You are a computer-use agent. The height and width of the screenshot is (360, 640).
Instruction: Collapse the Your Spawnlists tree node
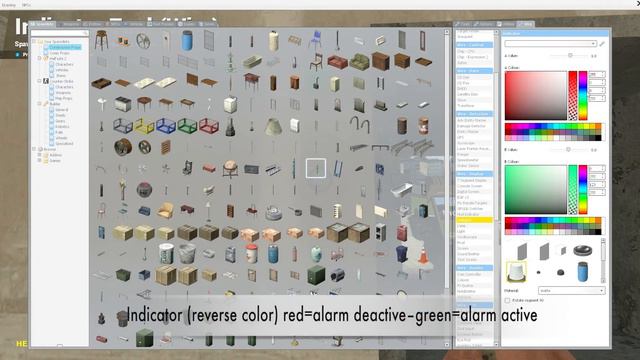(x=34, y=42)
